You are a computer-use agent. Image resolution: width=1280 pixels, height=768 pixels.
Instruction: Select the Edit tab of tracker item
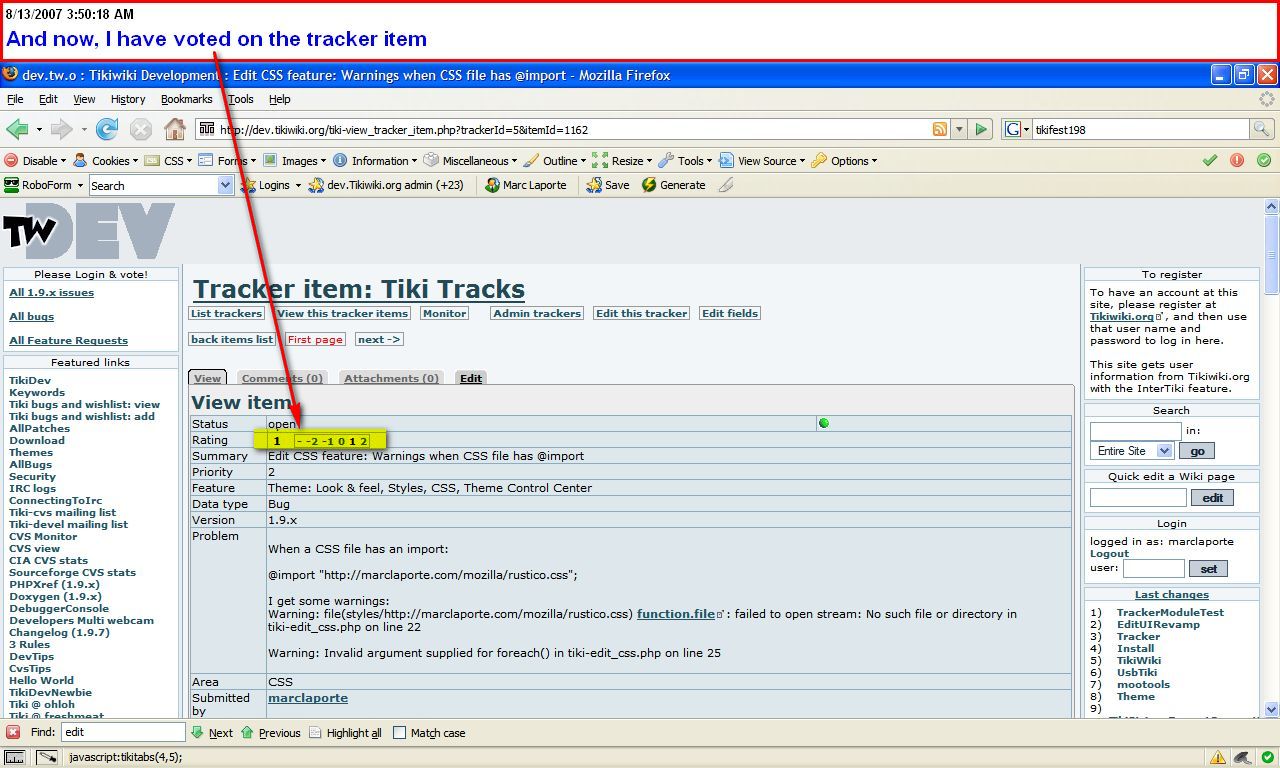471,378
